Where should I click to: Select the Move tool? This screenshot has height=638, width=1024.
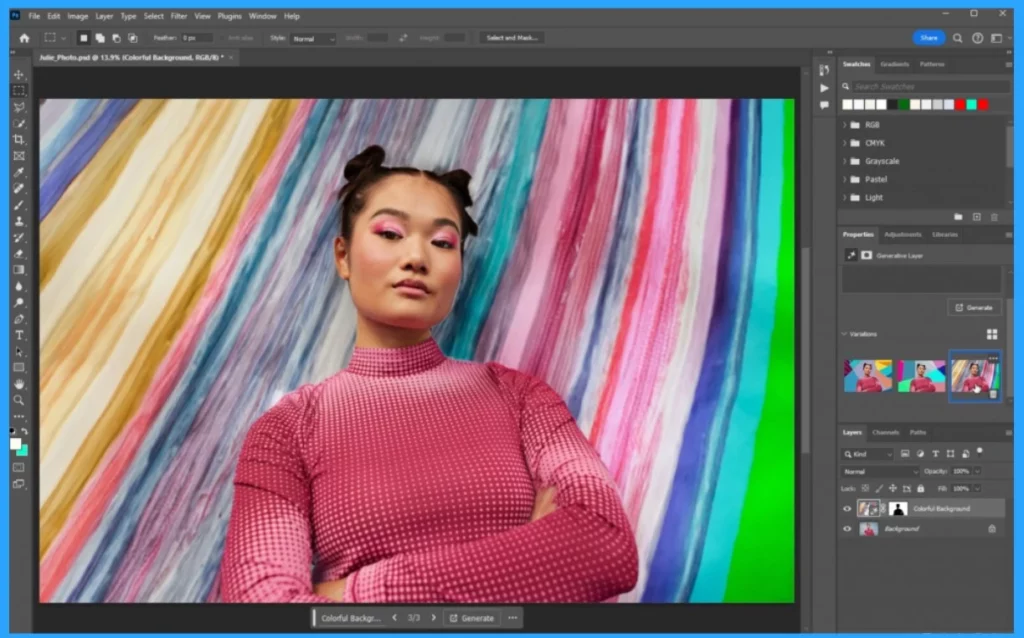click(19, 74)
